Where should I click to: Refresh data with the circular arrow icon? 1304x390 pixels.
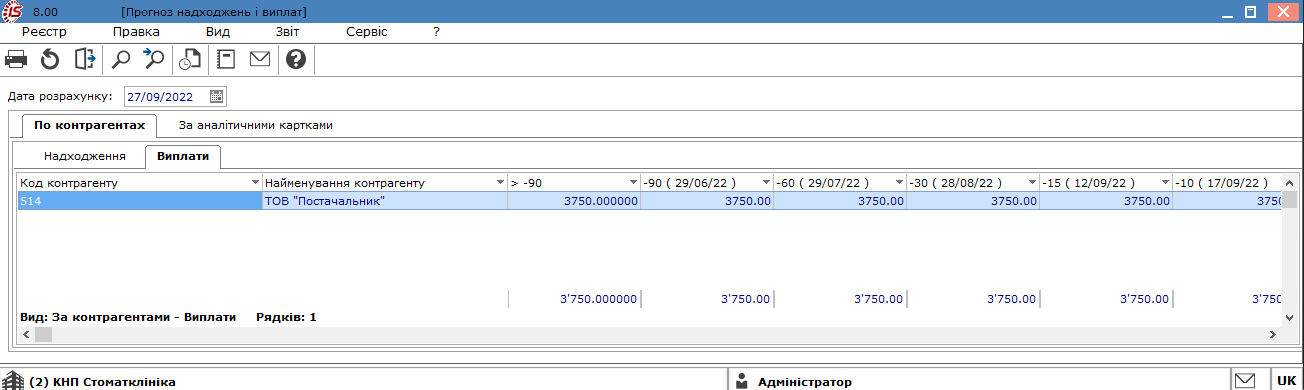pos(50,60)
